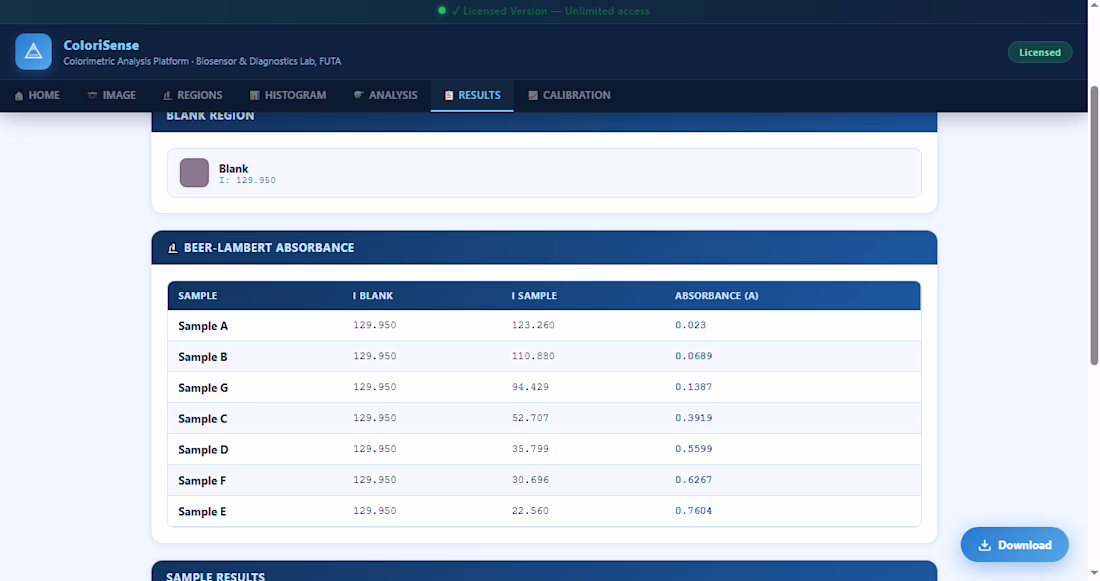The image size is (1100, 581).
Task: Click I sample value 94.429
Action: (530, 387)
